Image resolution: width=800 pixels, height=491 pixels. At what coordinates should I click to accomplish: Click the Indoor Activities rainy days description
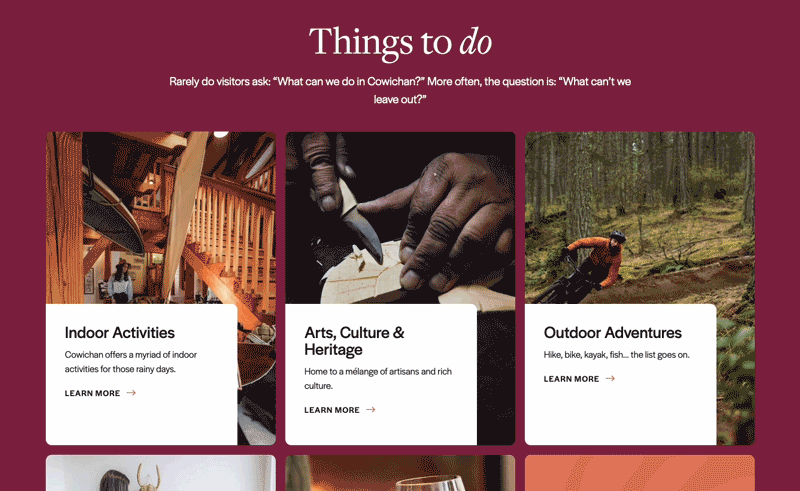click(x=131, y=361)
